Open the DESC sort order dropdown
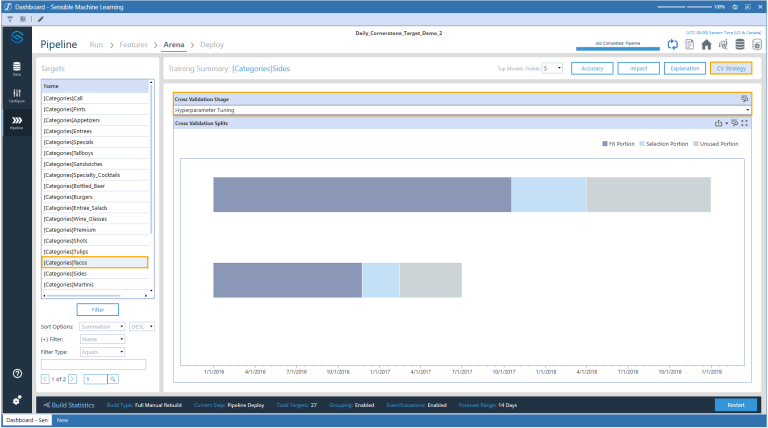The image size is (768, 428). [142, 327]
